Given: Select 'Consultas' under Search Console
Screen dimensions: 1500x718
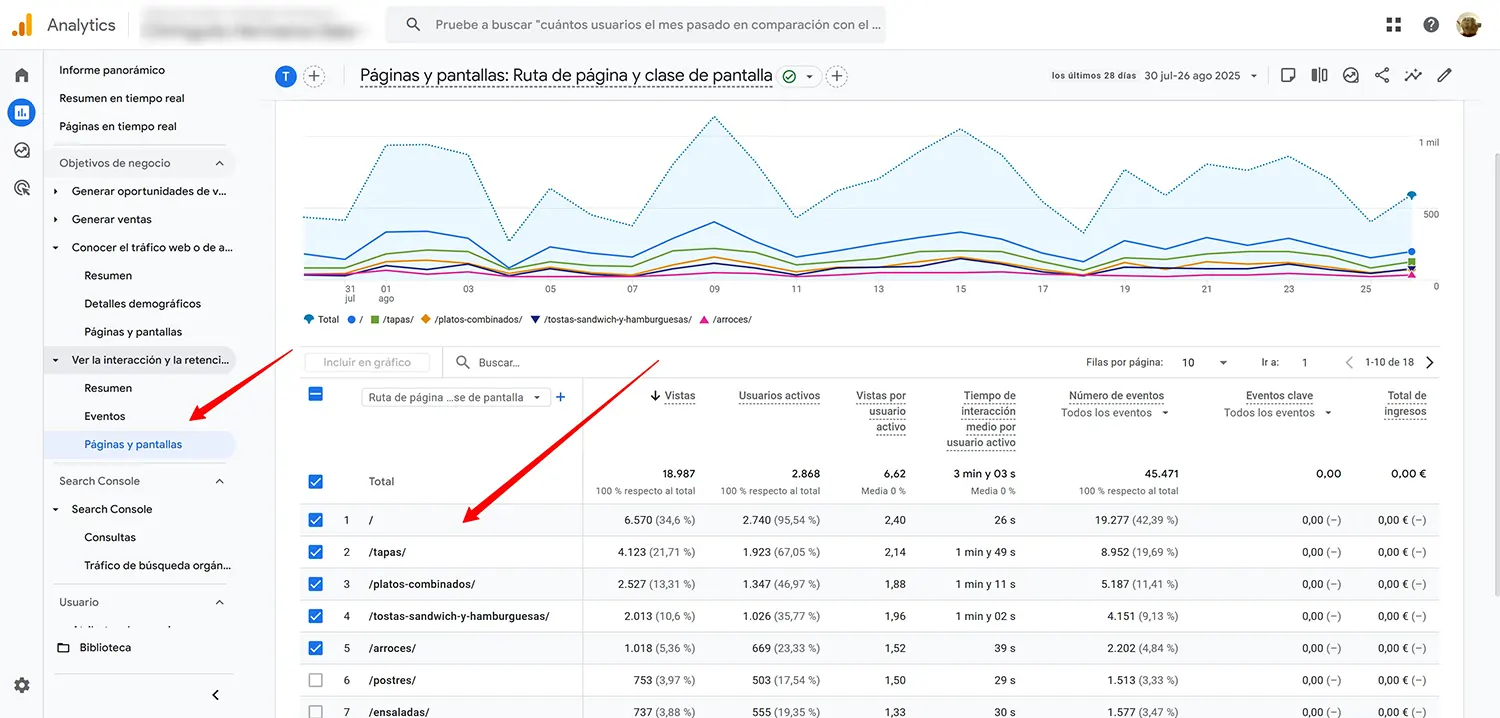Looking at the screenshot, I should click(110, 536).
